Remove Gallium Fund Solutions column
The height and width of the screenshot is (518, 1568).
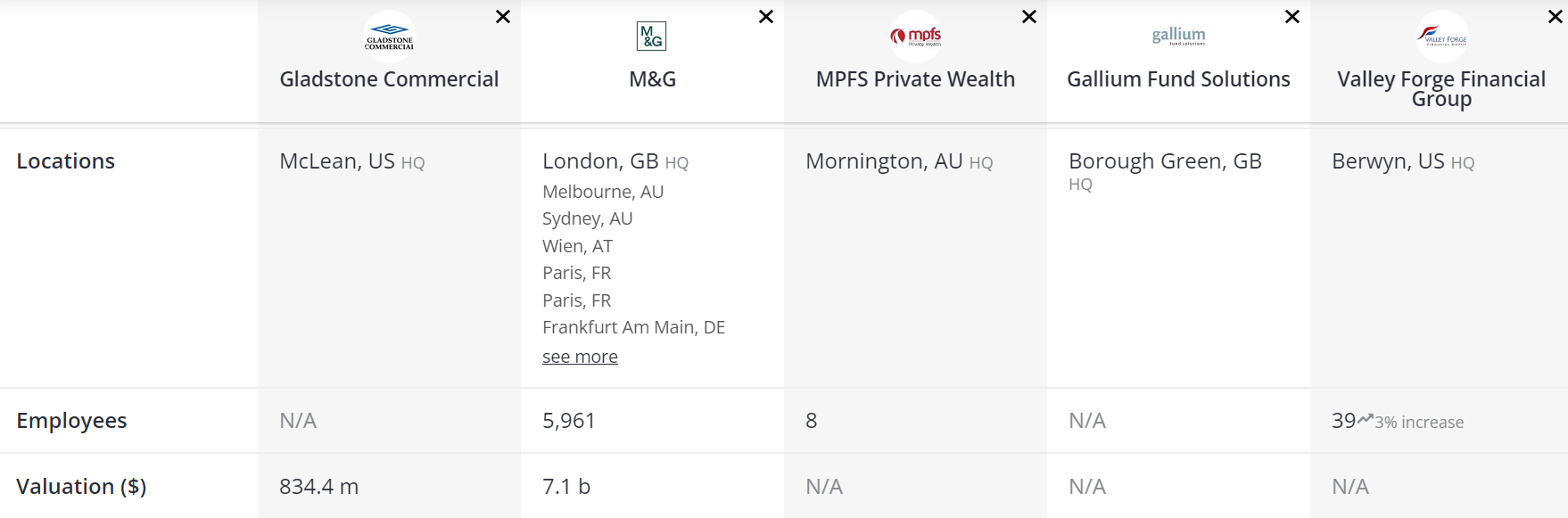tap(1292, 17)
